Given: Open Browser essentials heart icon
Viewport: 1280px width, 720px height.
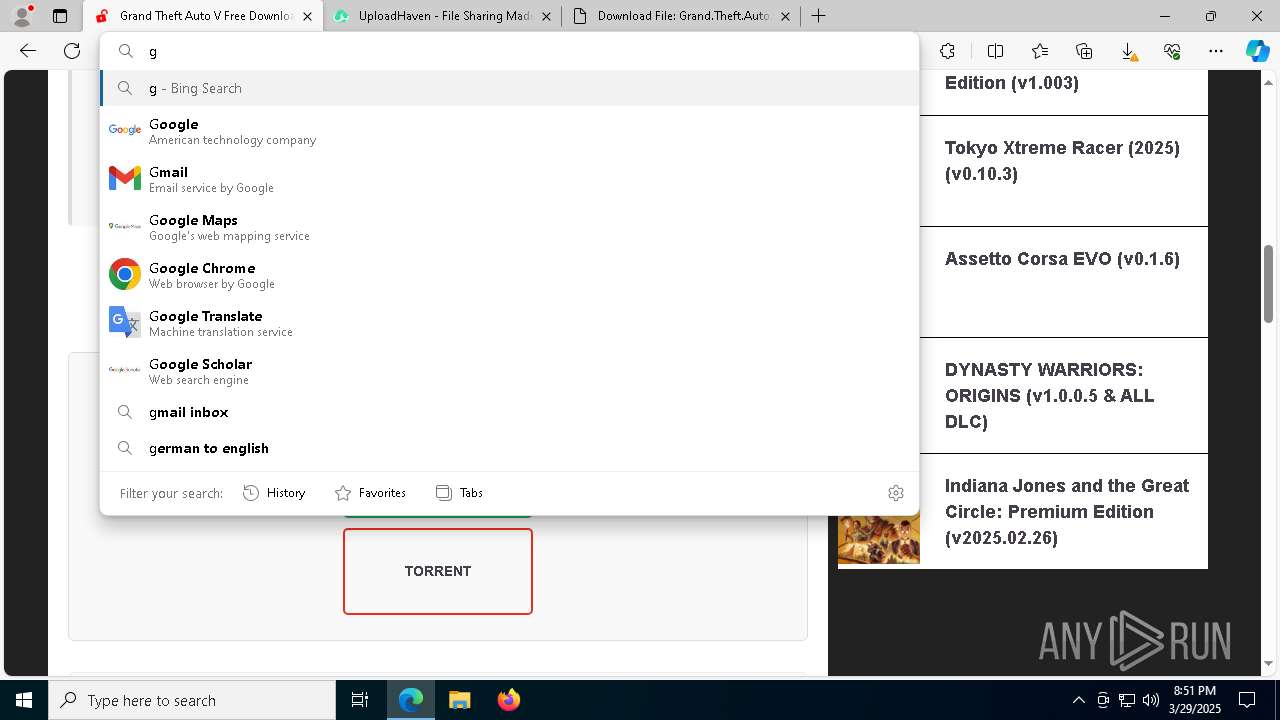Looking at the screenshot, I should pos(1172,51).
